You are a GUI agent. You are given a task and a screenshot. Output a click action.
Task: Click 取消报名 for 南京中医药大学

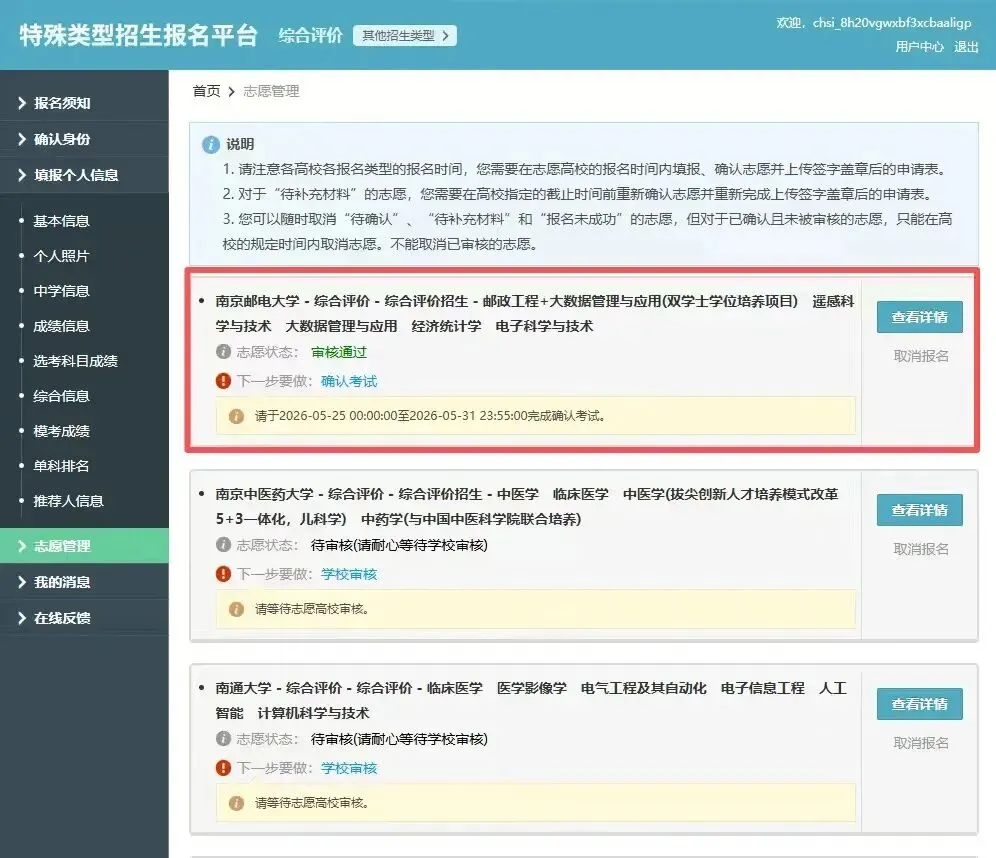point(921,549)
